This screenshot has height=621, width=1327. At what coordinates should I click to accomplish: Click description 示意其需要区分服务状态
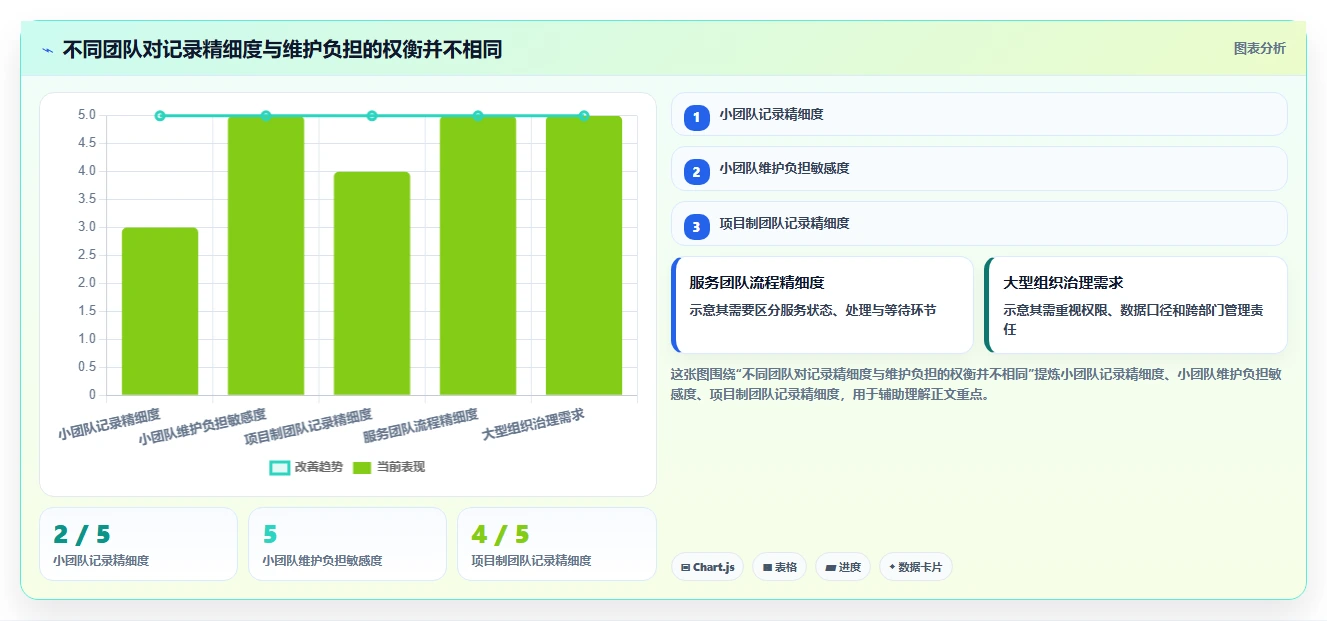tap(813, 311)
